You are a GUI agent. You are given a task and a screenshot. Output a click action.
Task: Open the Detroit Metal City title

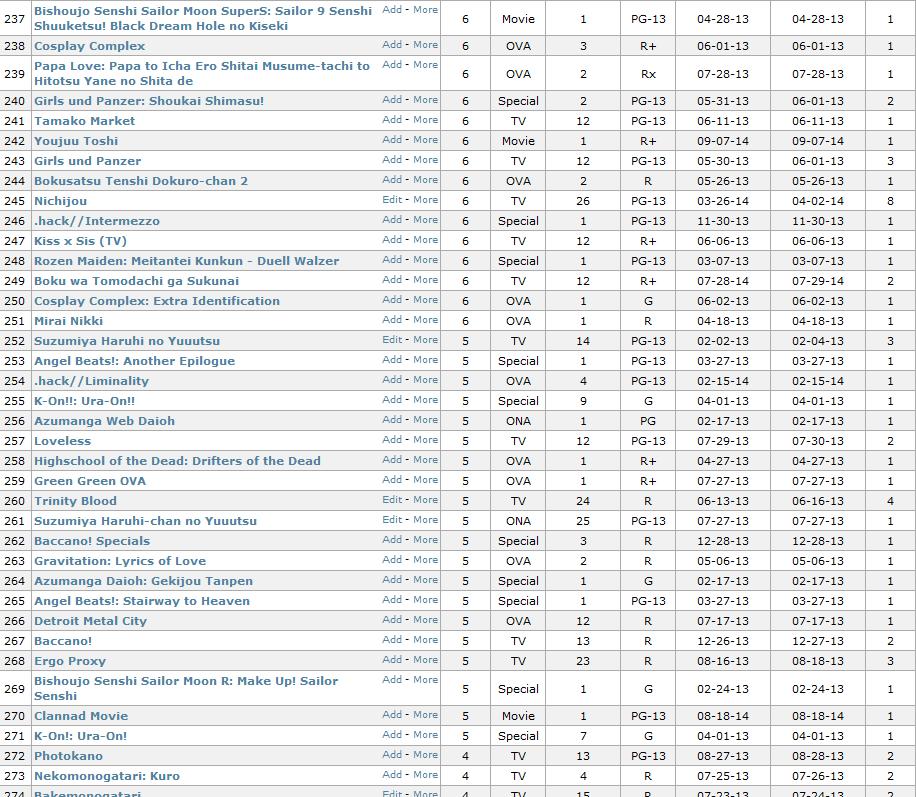click(x=90, y=621)
